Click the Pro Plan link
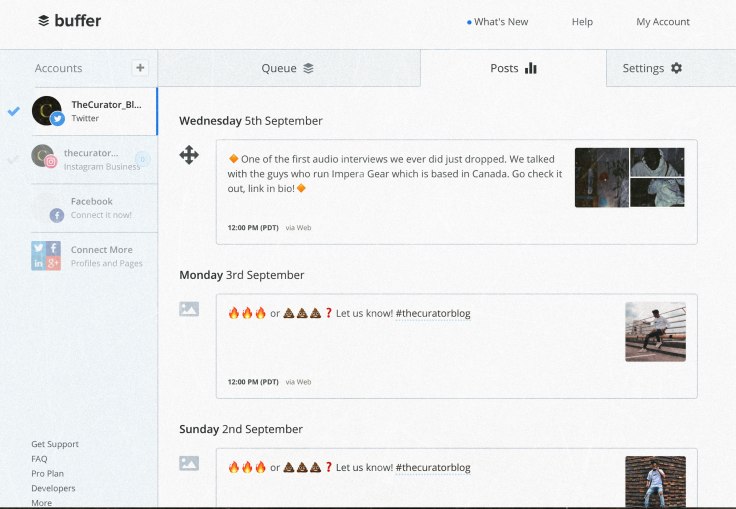The height and width of the screenshot is (509, 736). (x=48, y=473)
